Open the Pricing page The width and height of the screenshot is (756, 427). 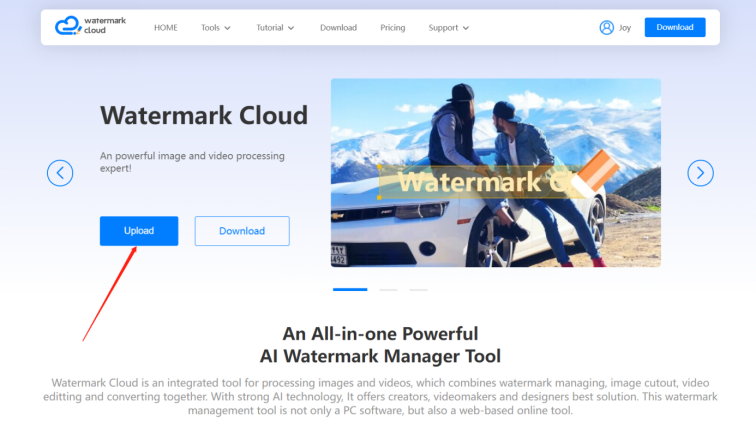coord(392,28)
